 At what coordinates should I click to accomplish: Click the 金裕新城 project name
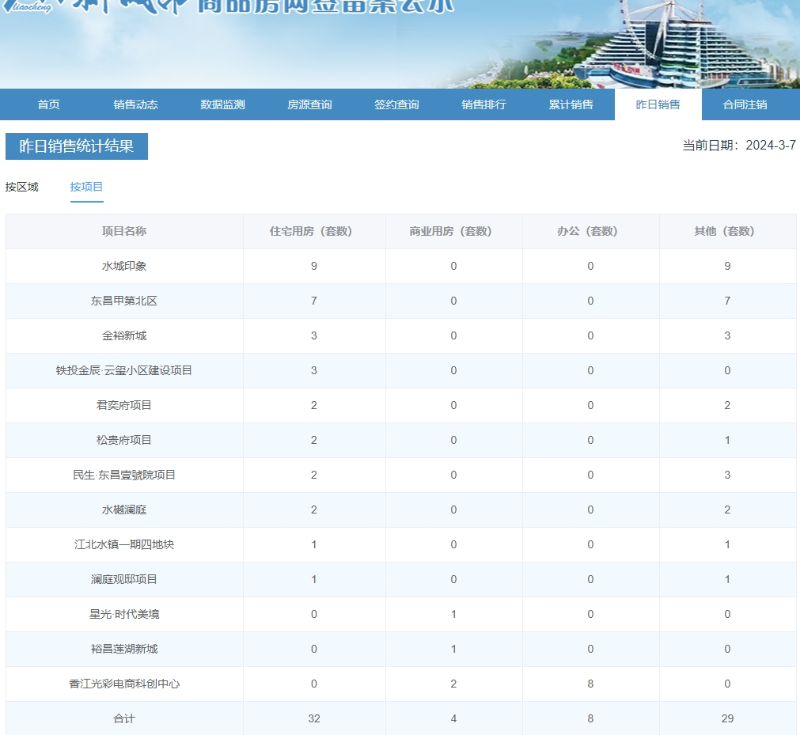pyautogui.click(x=124, y=336)
